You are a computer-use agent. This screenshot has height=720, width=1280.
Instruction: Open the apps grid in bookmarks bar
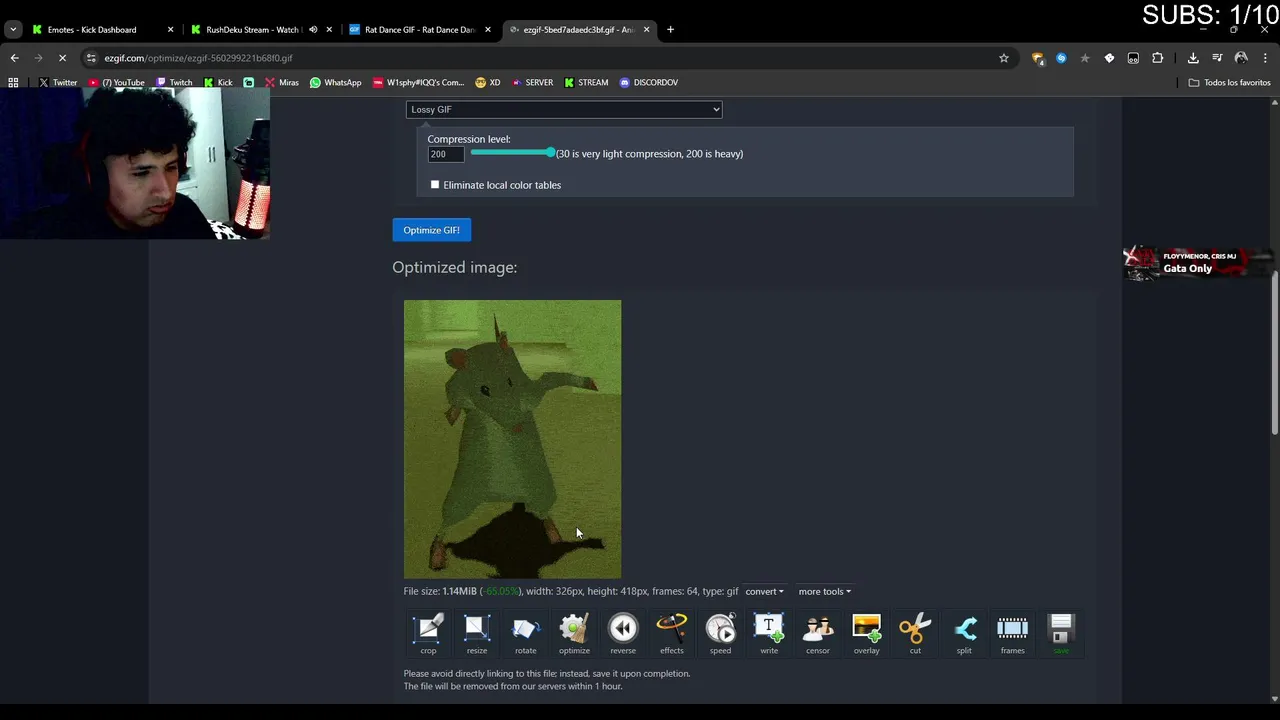point(14,83)
